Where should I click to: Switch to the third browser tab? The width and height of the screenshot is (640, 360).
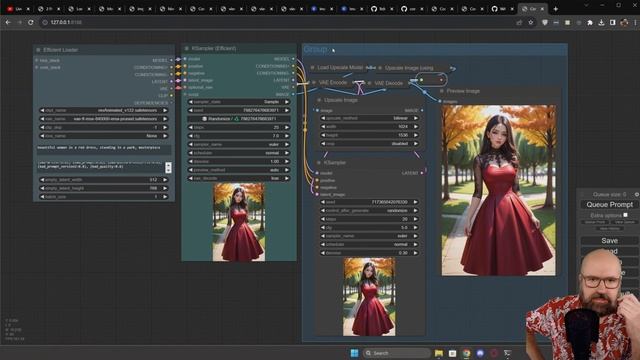click(79, 9)
